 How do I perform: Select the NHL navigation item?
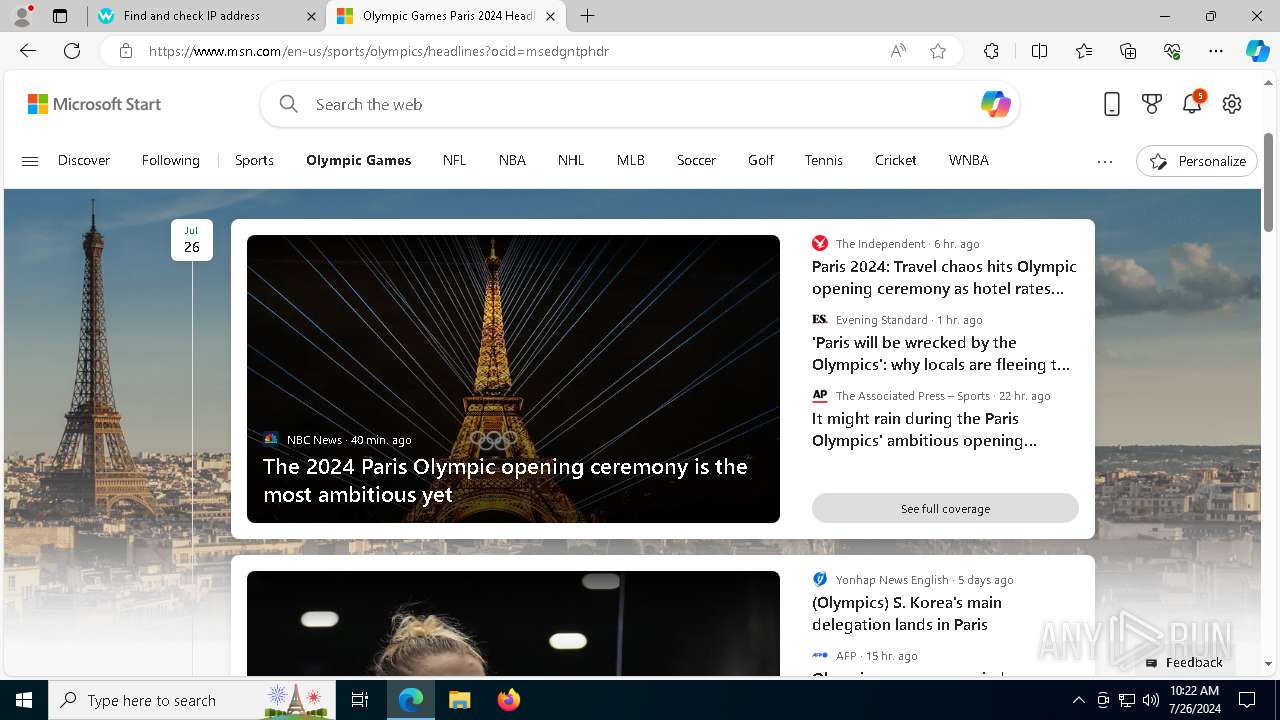(571, 160)
